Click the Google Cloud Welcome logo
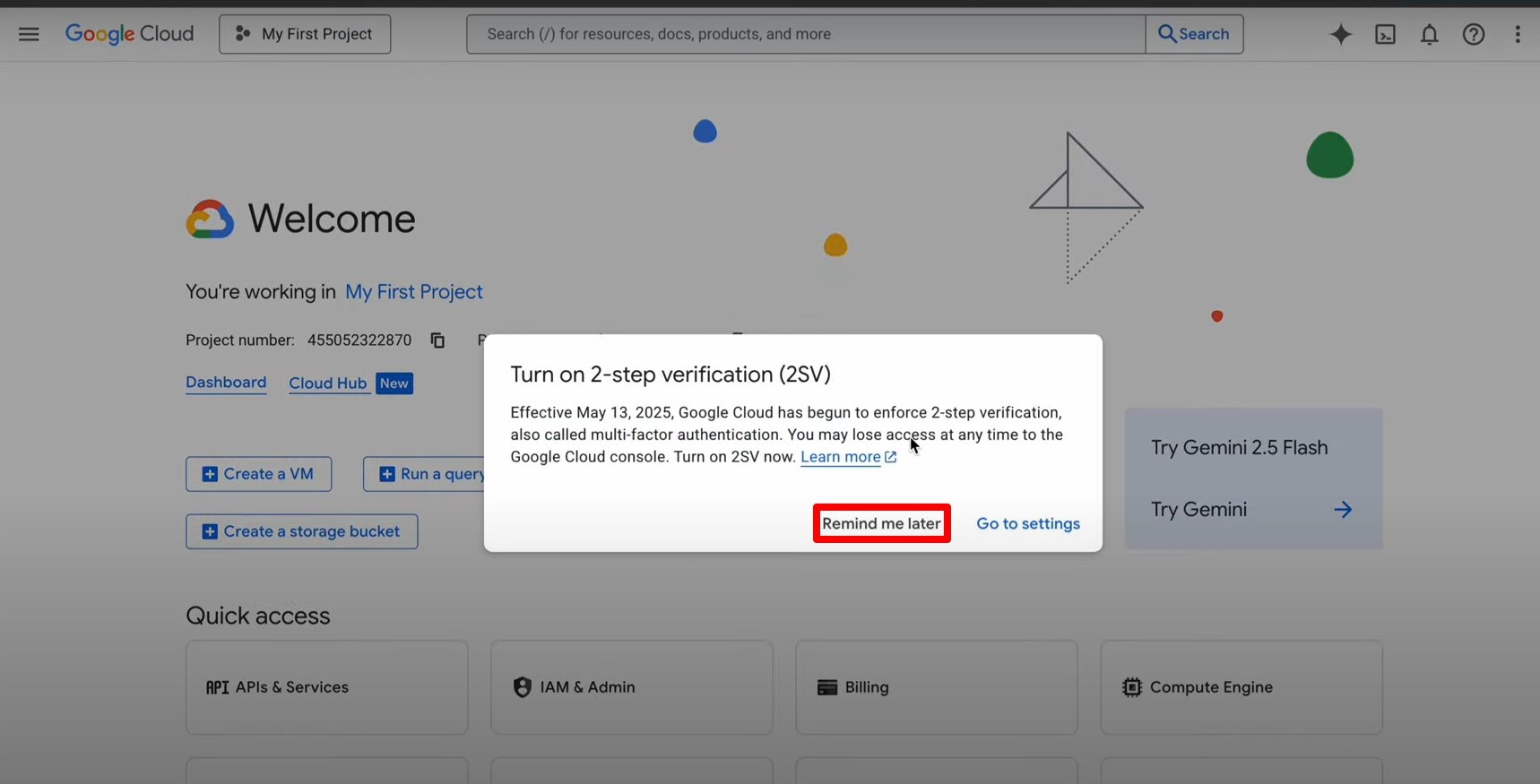Screen dimensions: 1540x784 click(x=210, y=219)
